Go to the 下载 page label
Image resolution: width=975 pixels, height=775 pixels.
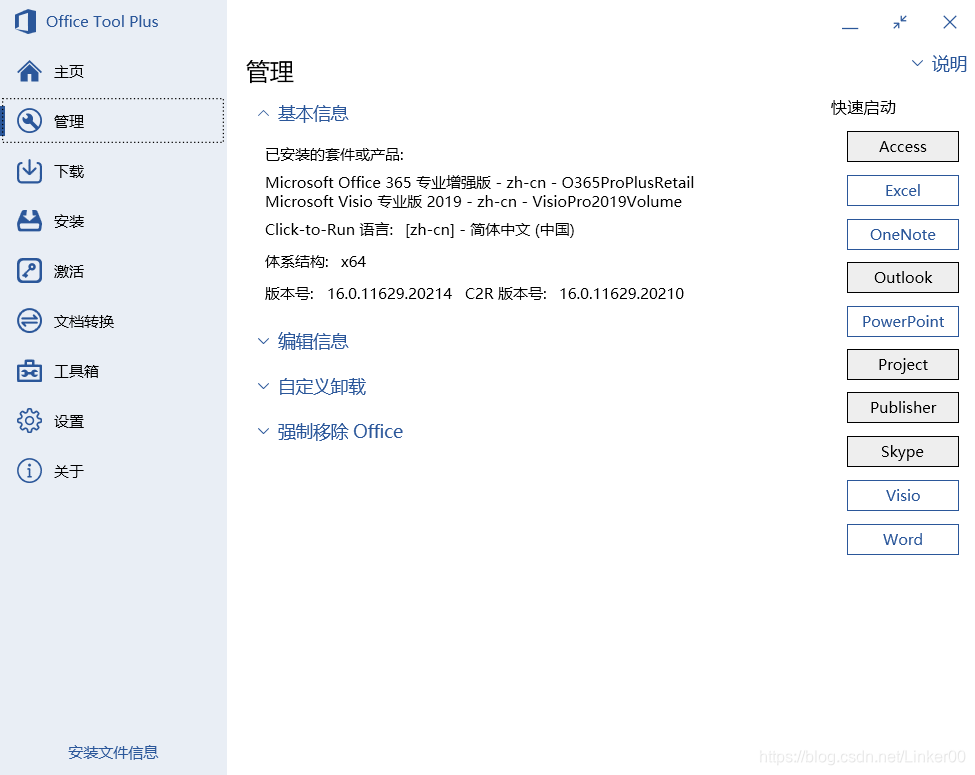point(68,171)
